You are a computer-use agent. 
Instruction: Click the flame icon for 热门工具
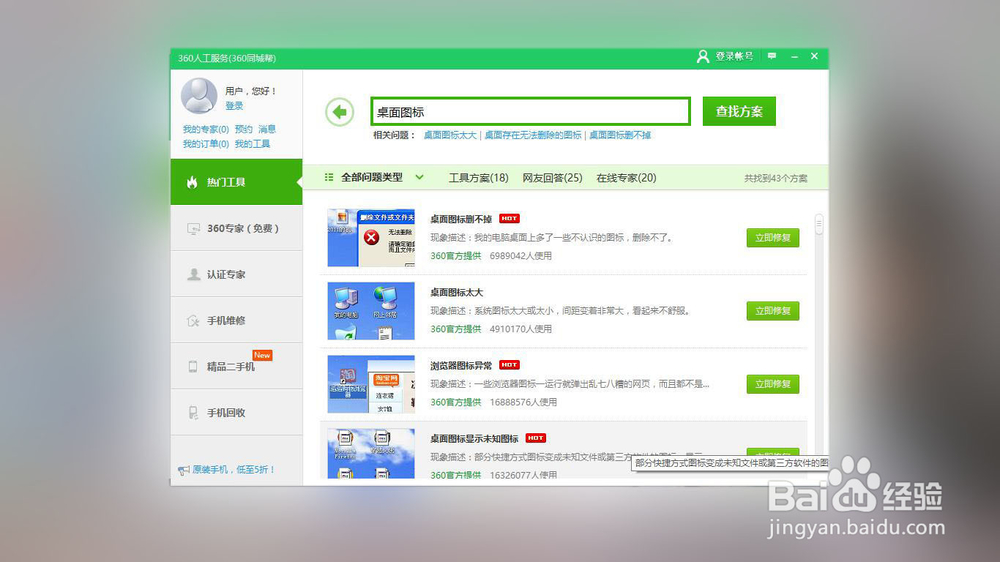click(x=192, y=182)
